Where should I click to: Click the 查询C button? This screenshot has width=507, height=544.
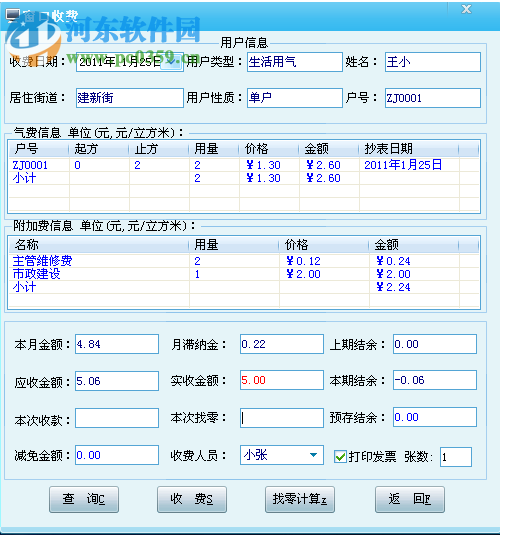click(84, 499)
